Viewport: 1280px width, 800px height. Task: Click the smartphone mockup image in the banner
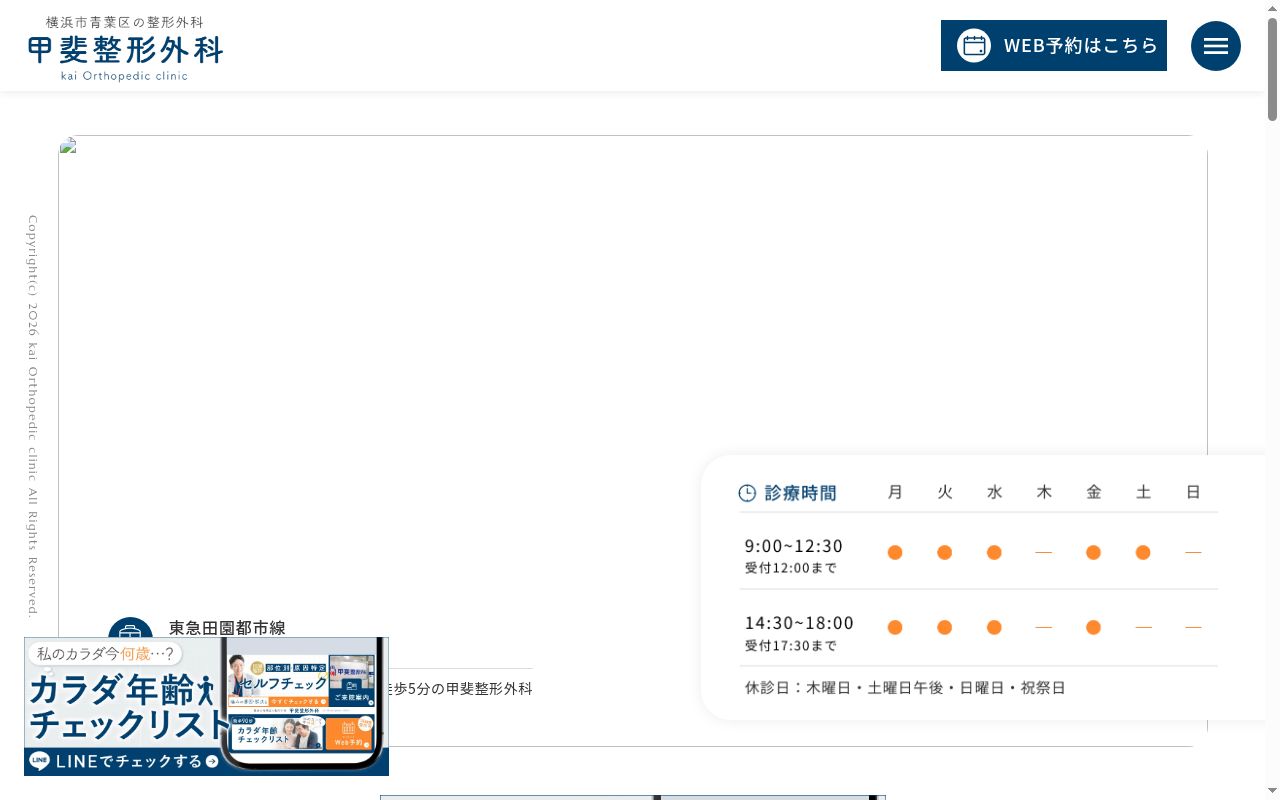click(x=302, y=705)
